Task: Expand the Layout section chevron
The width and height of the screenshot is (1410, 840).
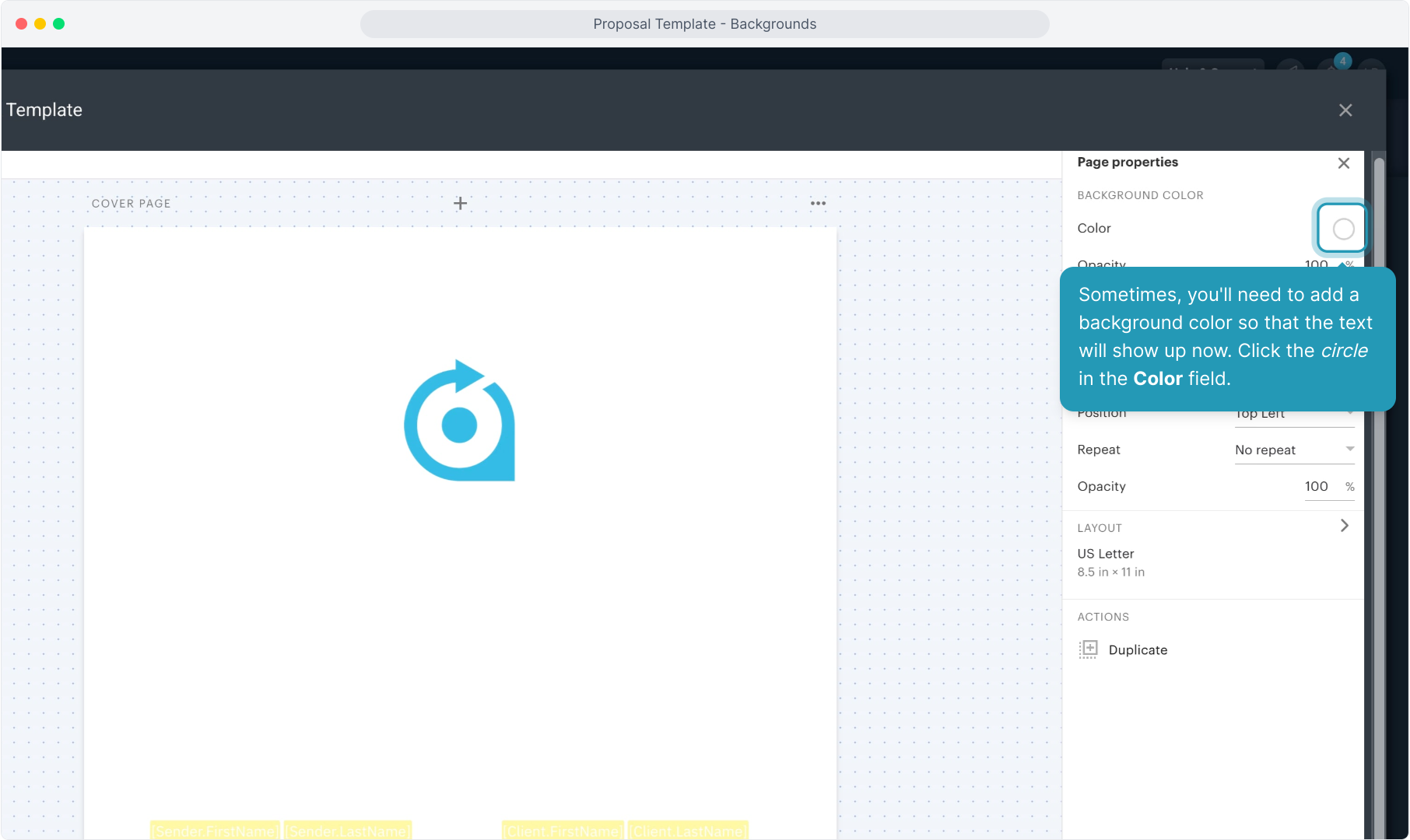Action: pyautogui.click(x=1344, y=526)
